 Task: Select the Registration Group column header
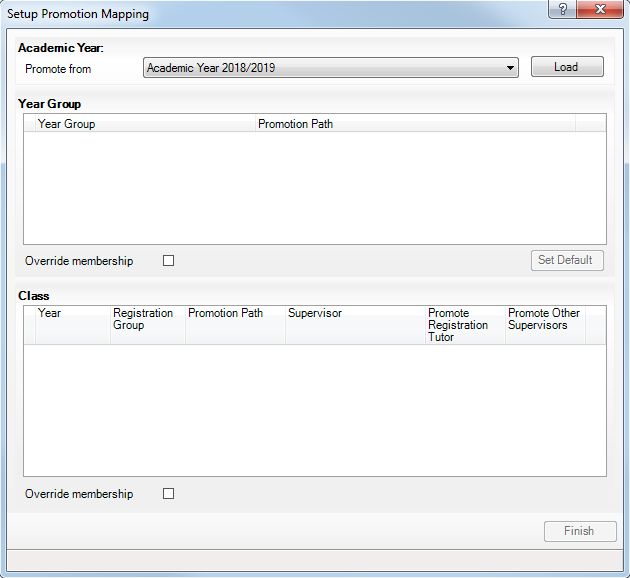148,325
